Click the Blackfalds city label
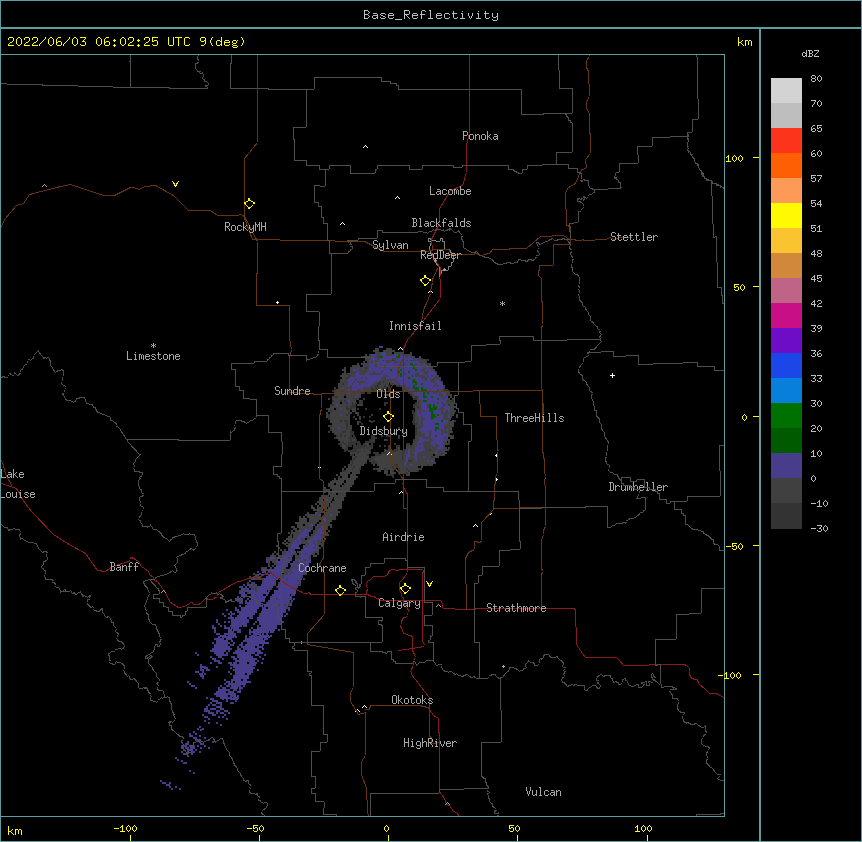 (x=441, y=223)
